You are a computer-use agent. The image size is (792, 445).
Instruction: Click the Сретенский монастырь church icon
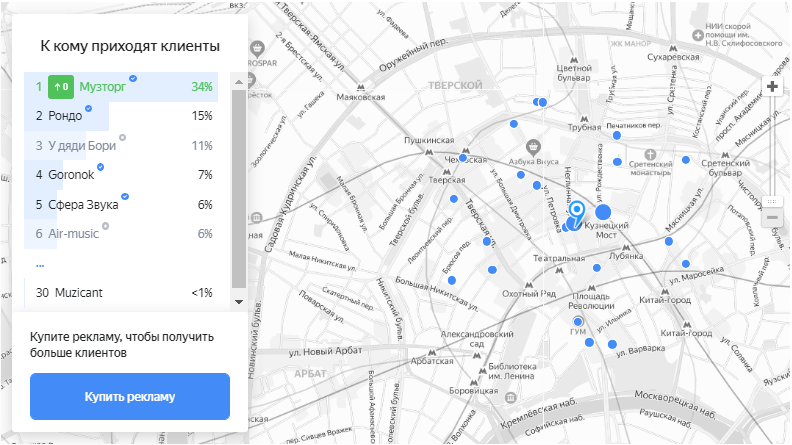[650, 154]
